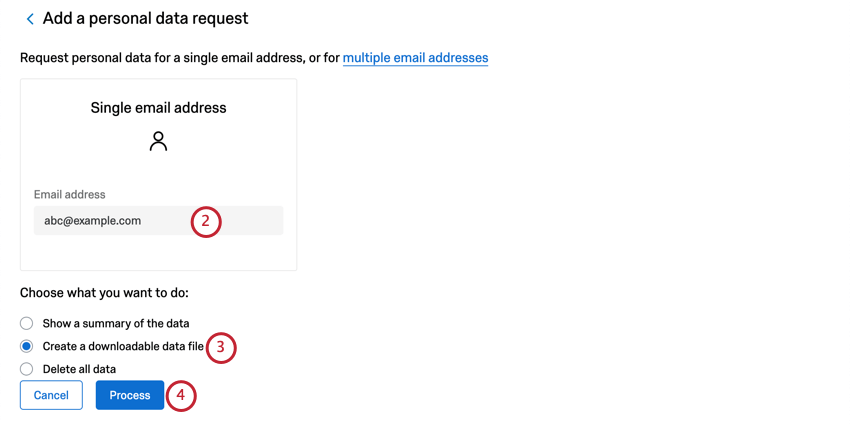Click the numbered step 4 marker
The image size is (850, 425).
[180, 395]
